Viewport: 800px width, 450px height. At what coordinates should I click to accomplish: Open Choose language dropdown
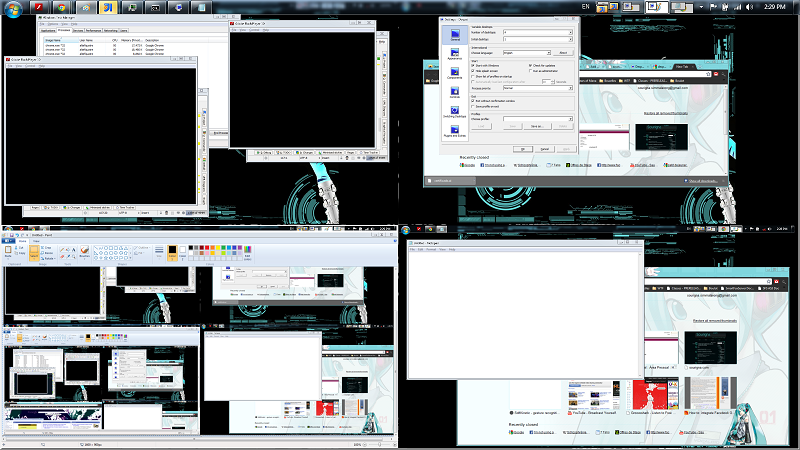pyautogui.click(x=527, y=53)
